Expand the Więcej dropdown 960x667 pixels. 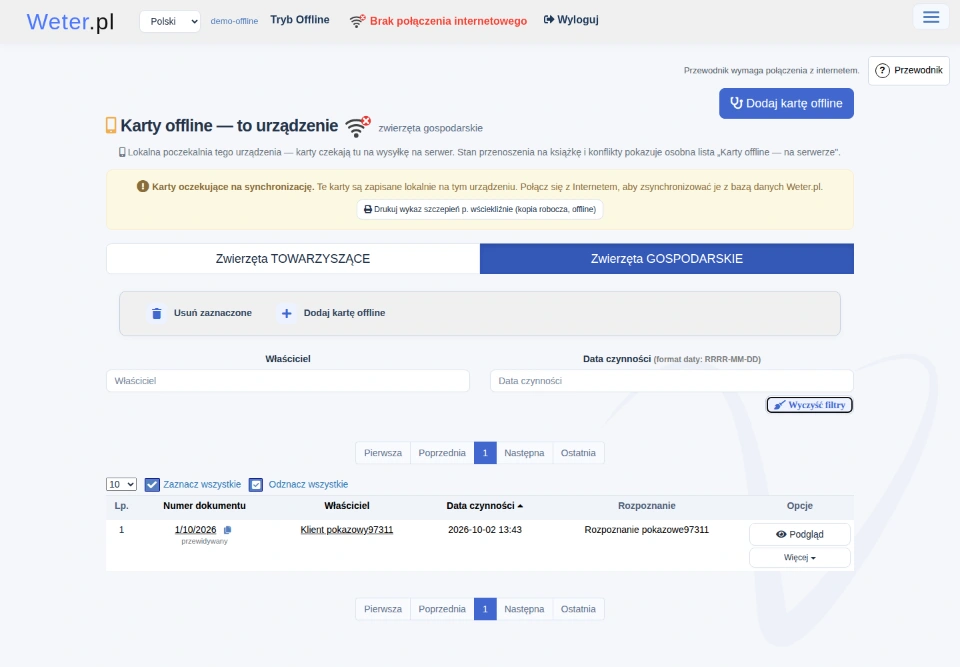click(x=800, y=557)
